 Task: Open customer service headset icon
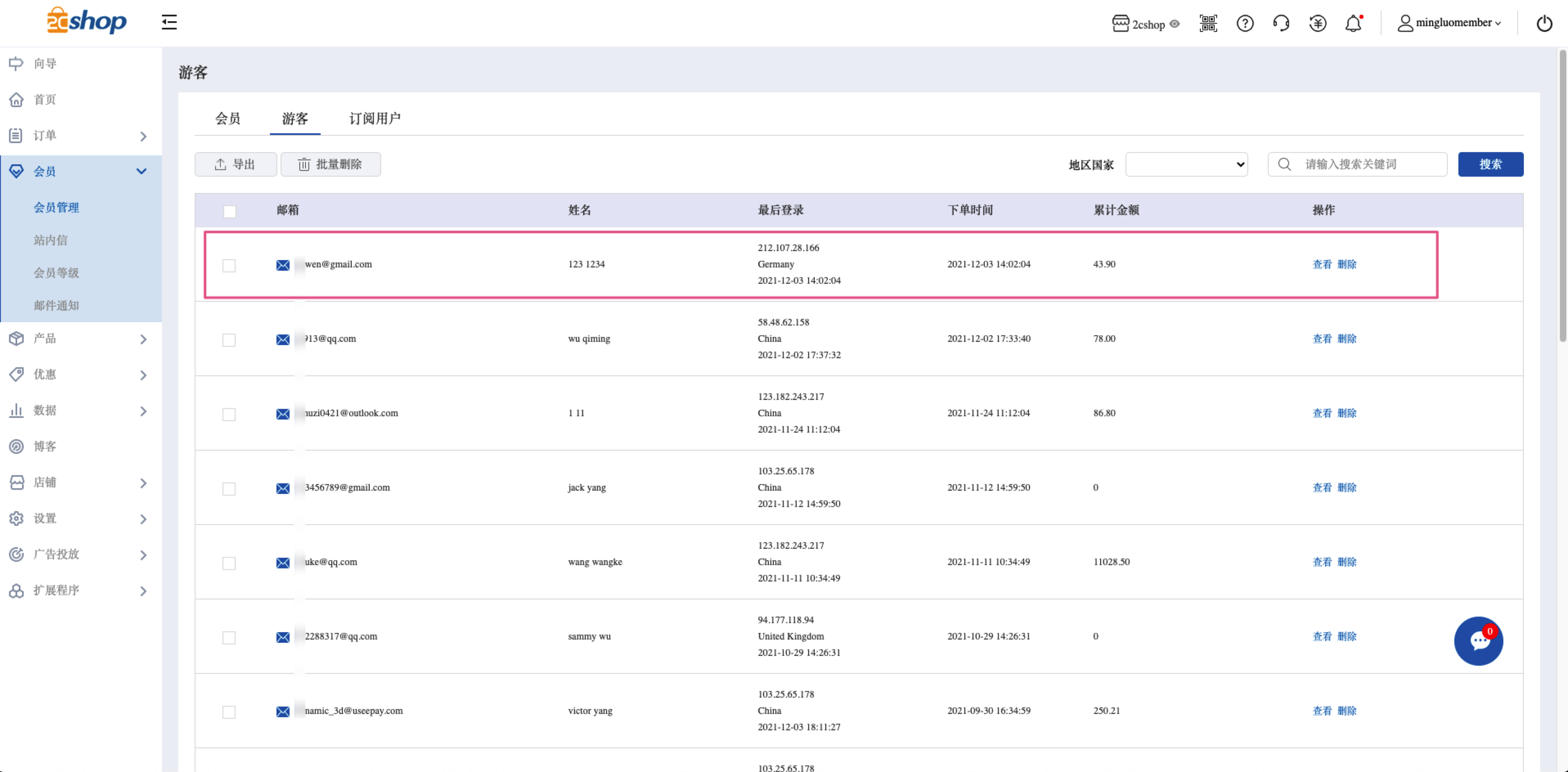1281,24
